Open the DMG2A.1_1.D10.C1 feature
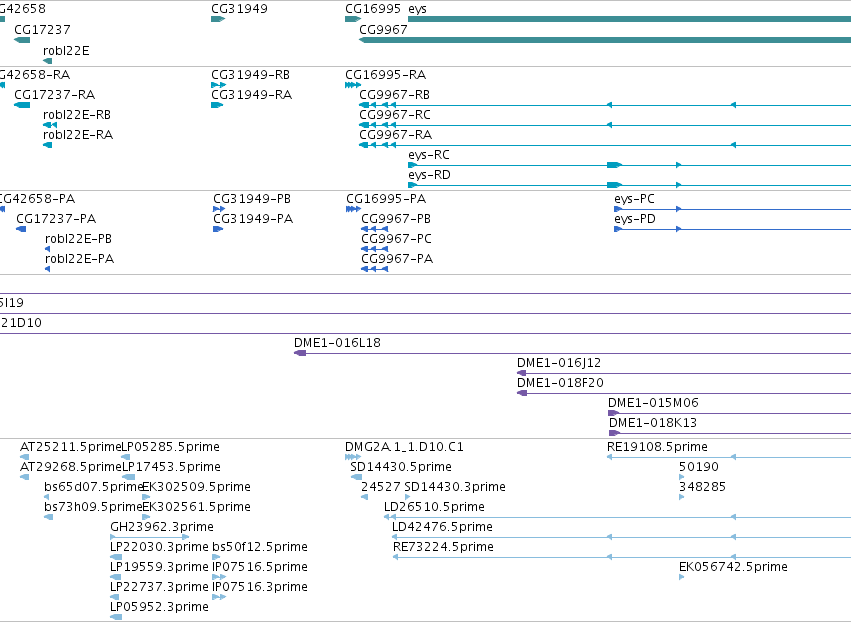The image size is (851, 622). (x=404, y=447)
